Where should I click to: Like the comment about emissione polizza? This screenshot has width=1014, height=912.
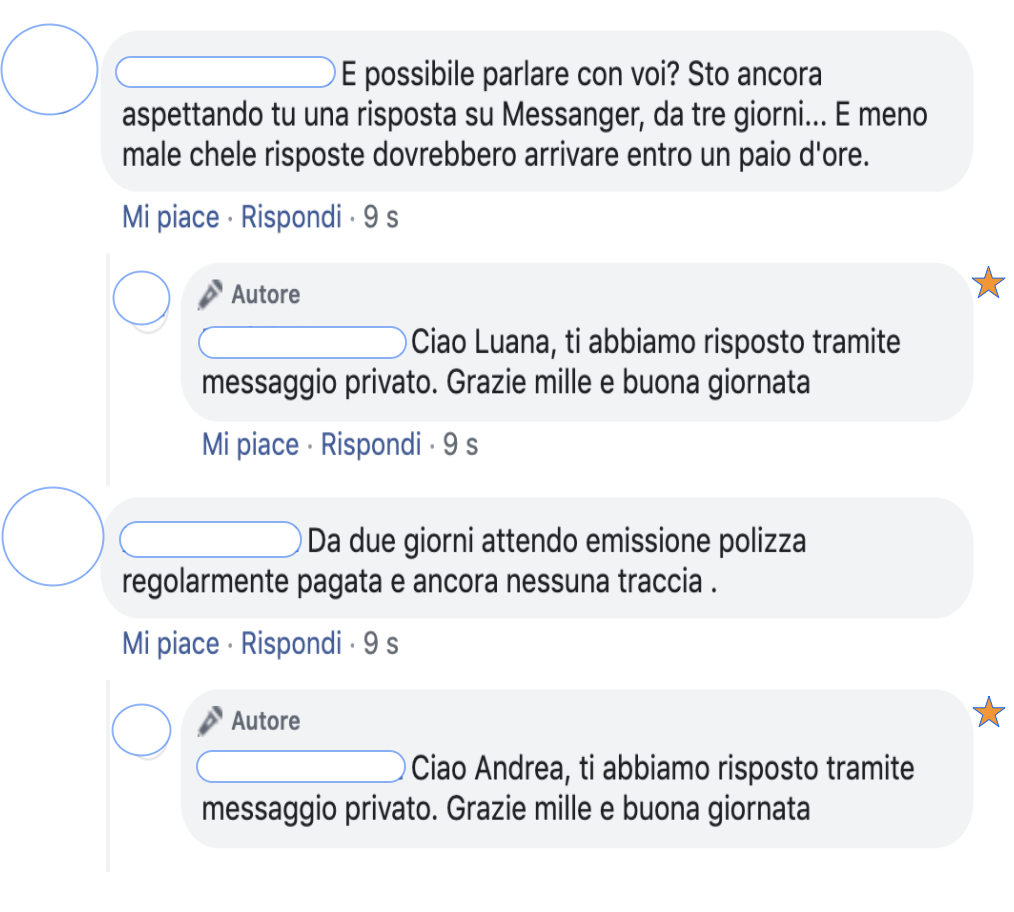[x=170, y=644]
